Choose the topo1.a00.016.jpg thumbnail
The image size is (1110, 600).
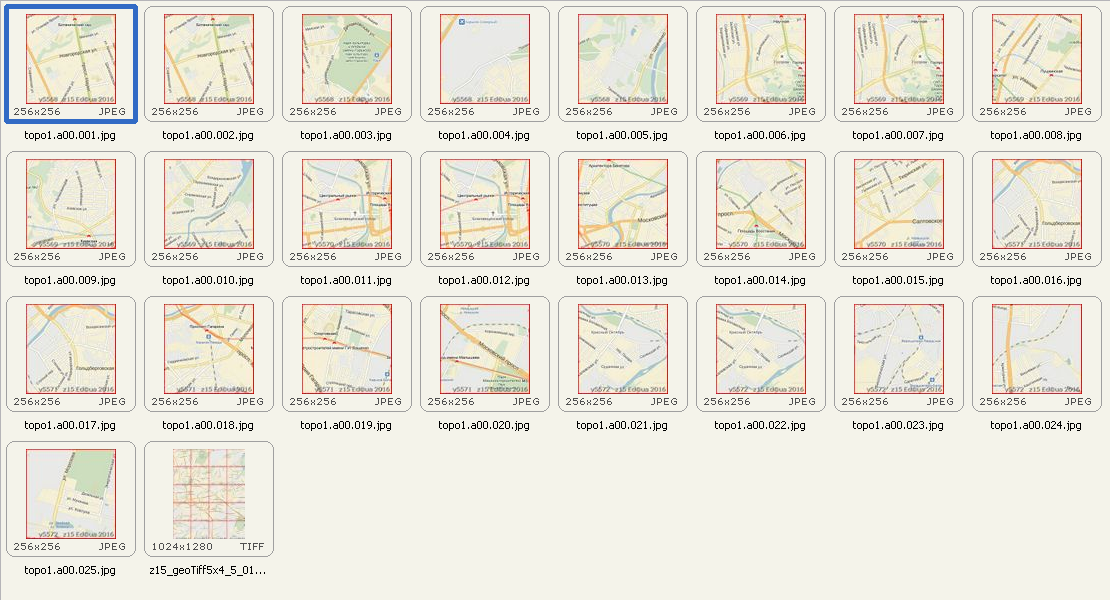coord(1036,204)
